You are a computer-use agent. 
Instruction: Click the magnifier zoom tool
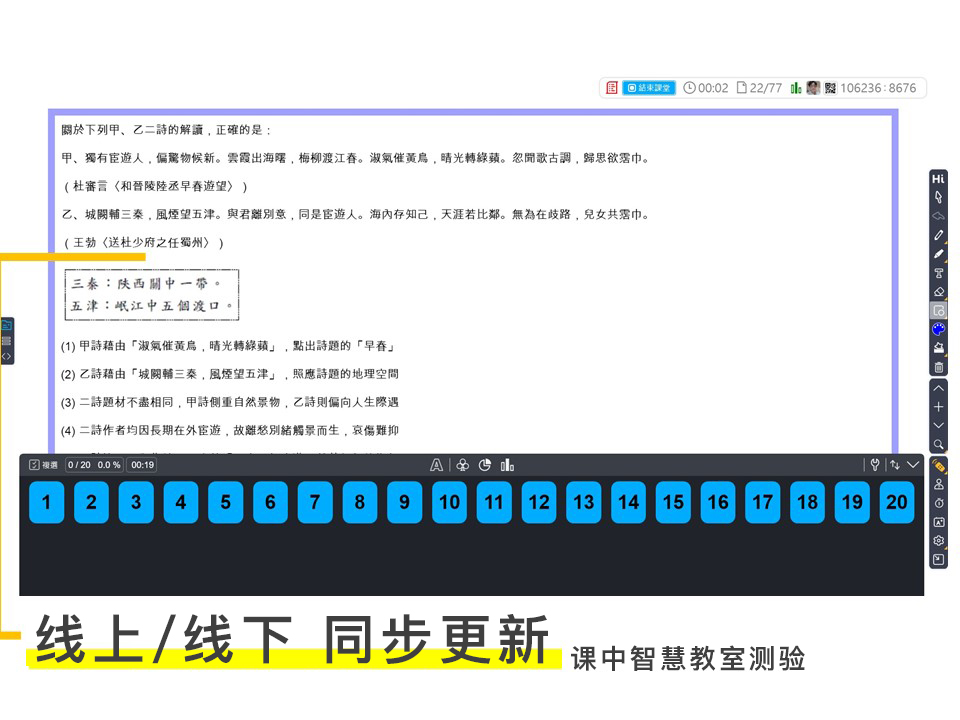tap(938, 444)
